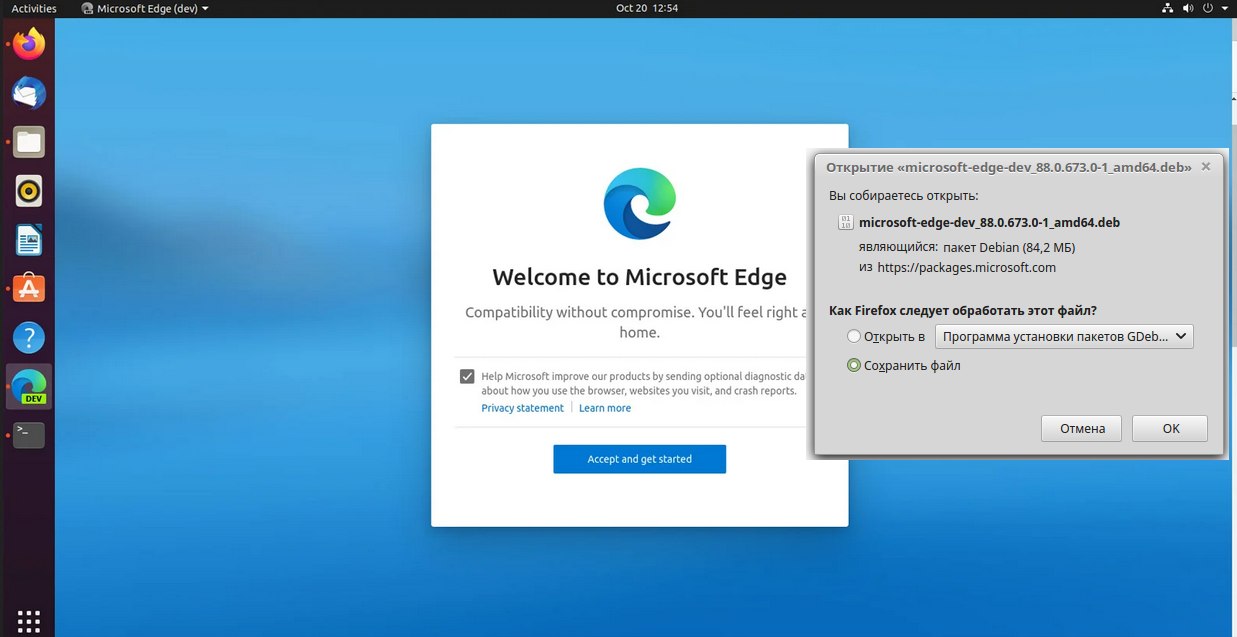1237x637 pixels.
Task: Click Accept and get started button
Action: [x=639, y=459]
